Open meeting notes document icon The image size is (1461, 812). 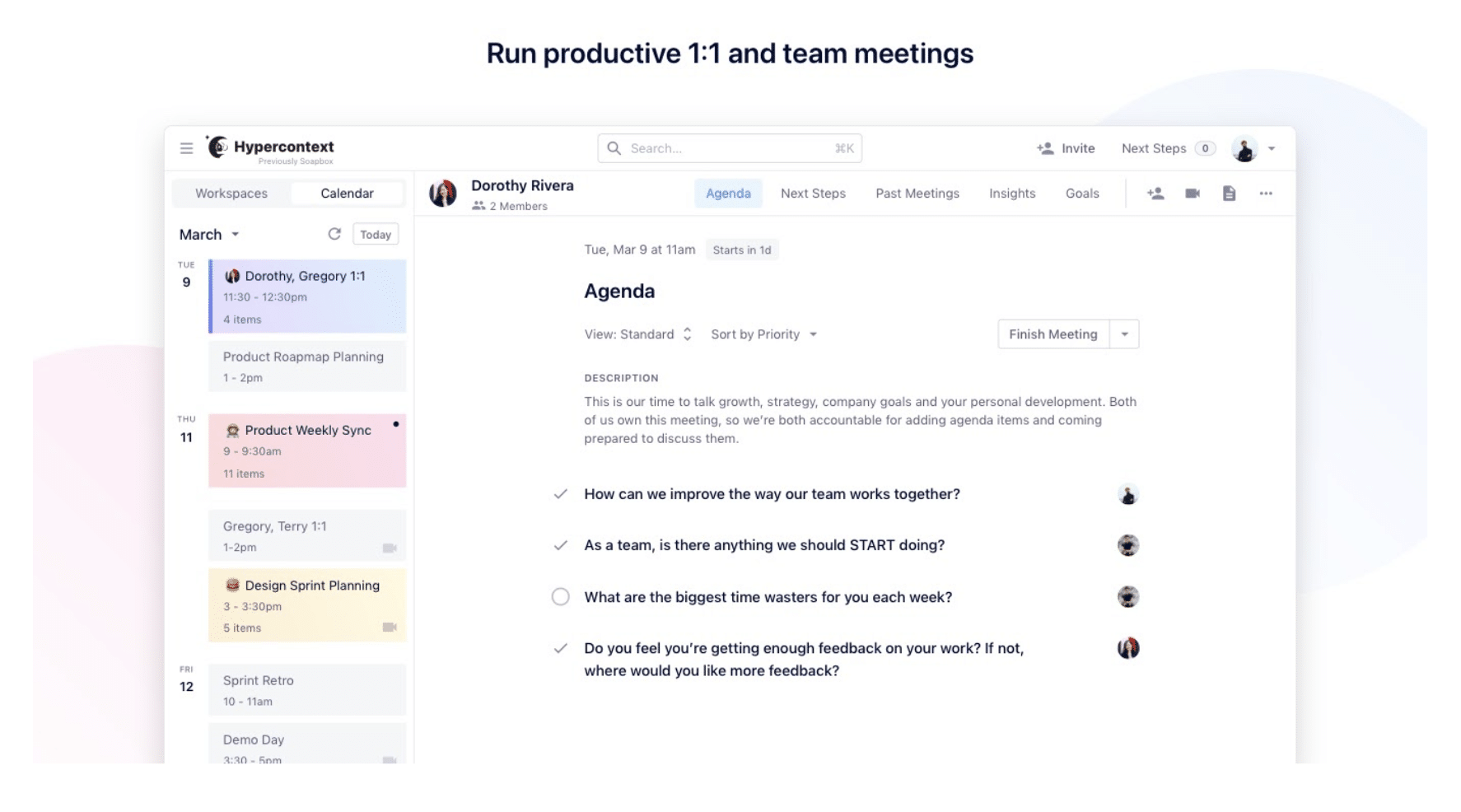(1229, 194)
